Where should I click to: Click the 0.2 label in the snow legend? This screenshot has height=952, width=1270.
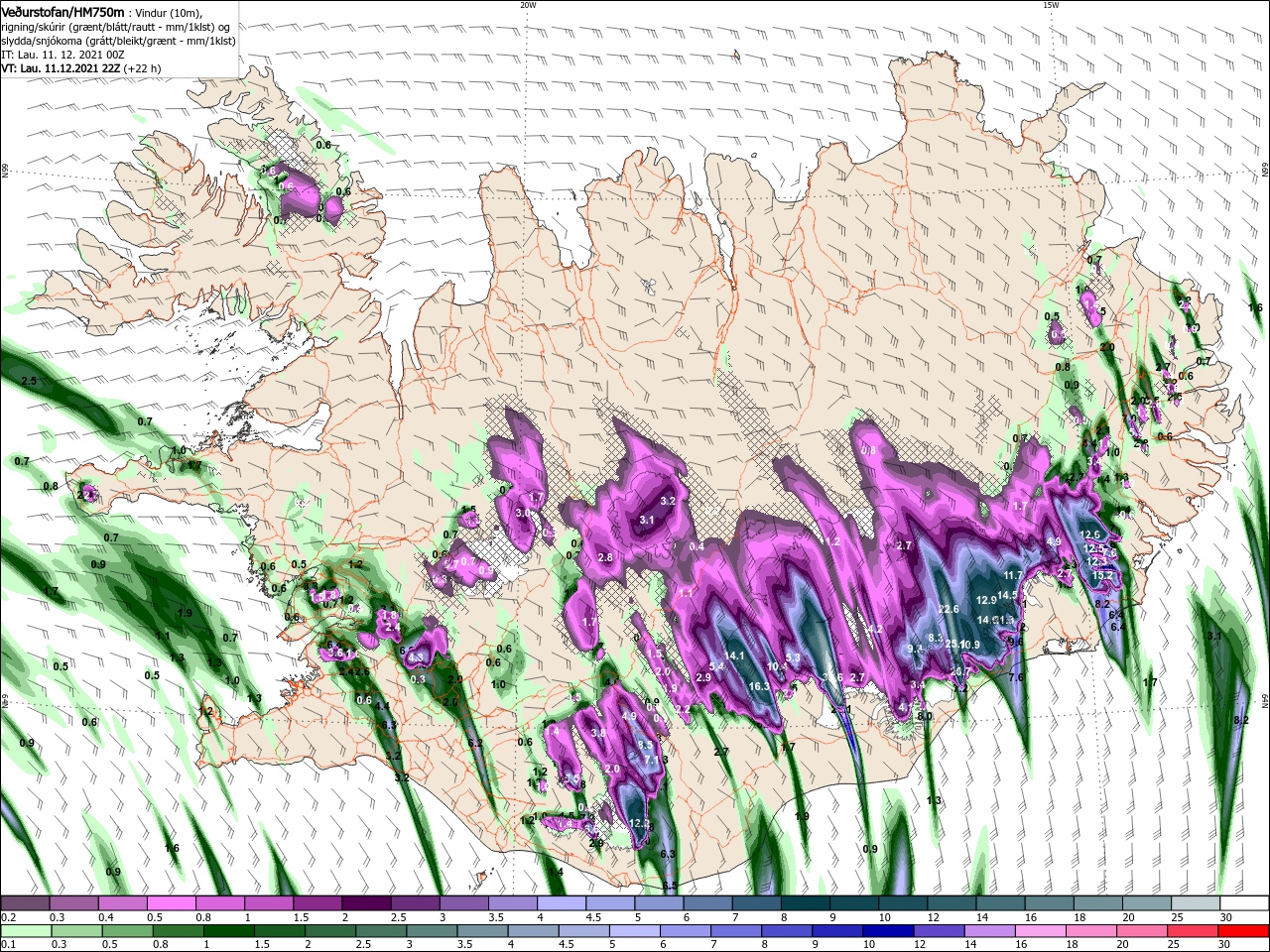[x=8, y=917]
